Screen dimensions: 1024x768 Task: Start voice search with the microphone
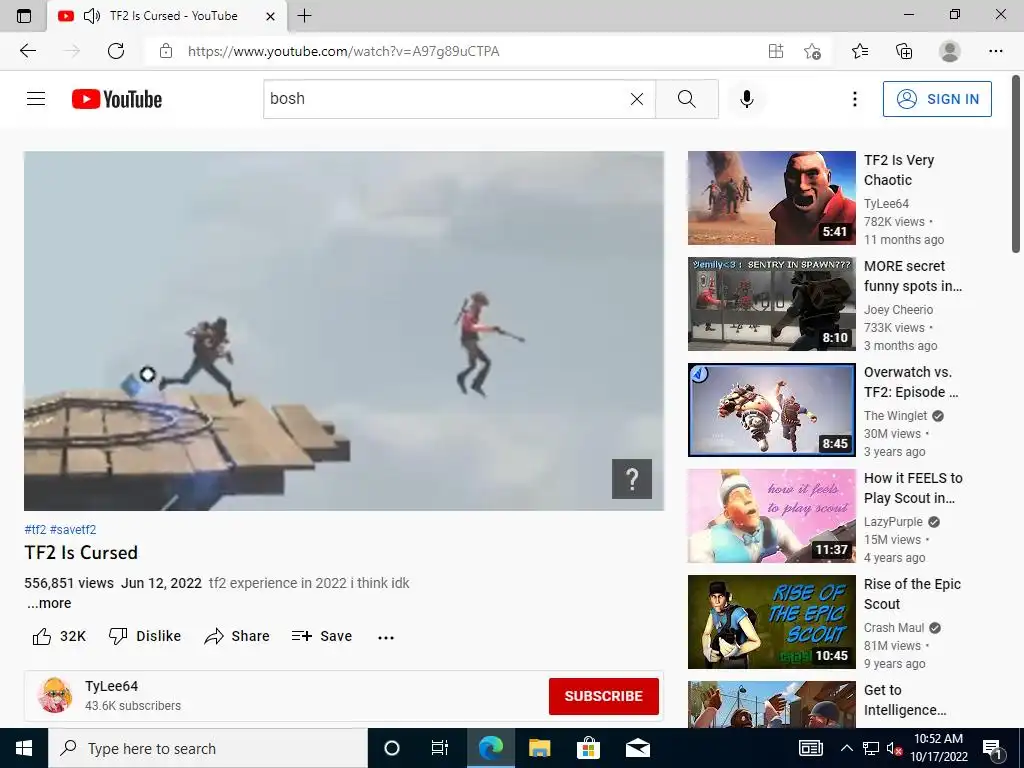point(746,99)
